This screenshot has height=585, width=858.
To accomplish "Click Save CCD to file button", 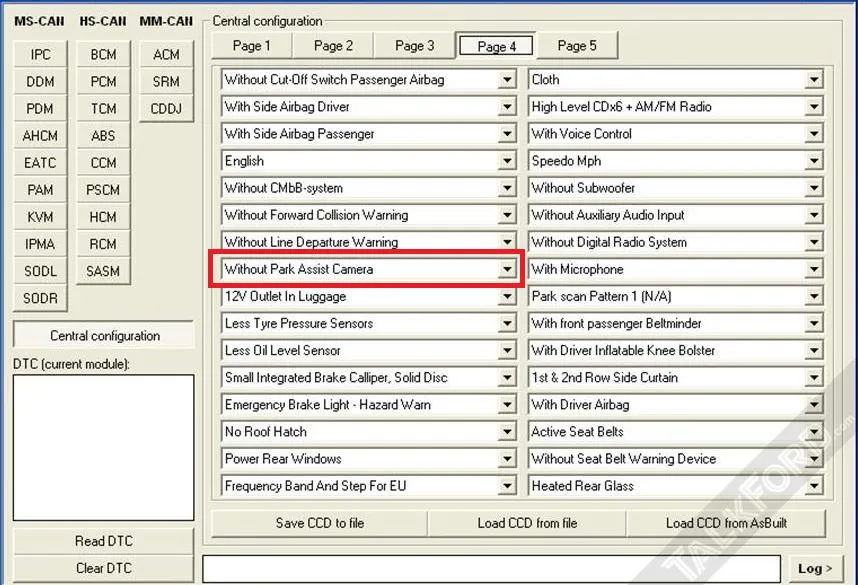I will tap(319, 523).
